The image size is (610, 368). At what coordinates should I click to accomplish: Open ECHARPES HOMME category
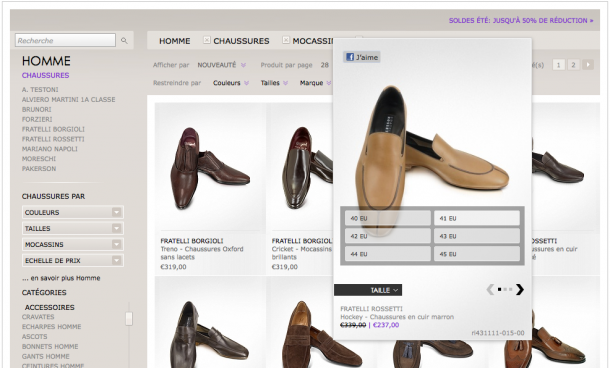(x=52, y=327)
